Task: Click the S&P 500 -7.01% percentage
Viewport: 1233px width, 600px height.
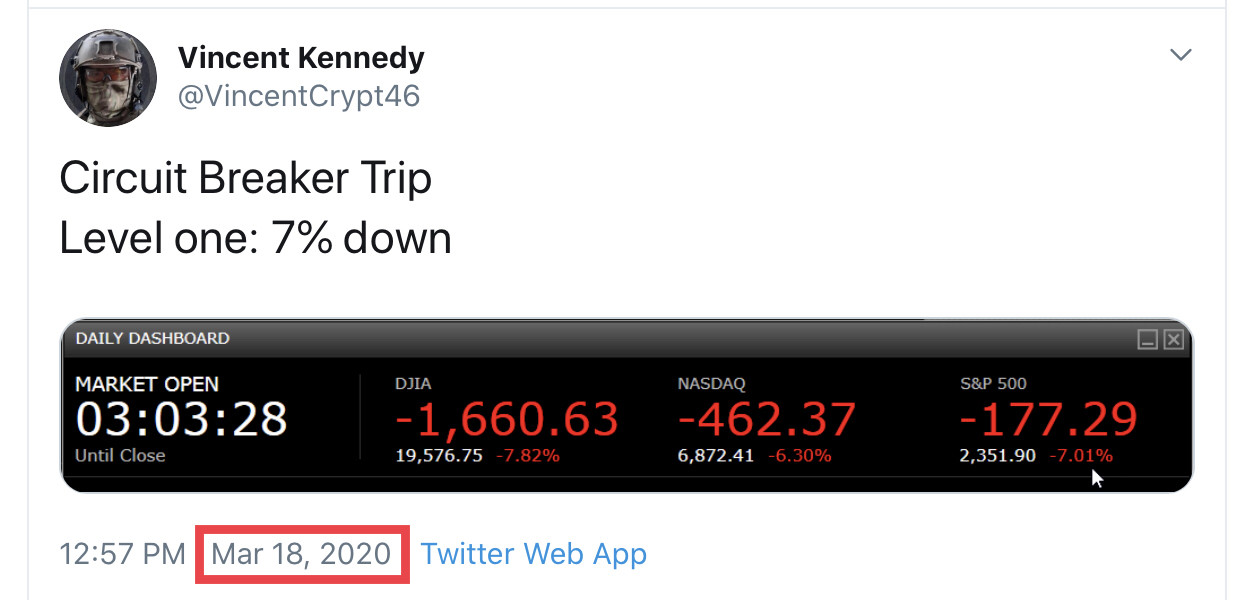Action: point(1080,456)
